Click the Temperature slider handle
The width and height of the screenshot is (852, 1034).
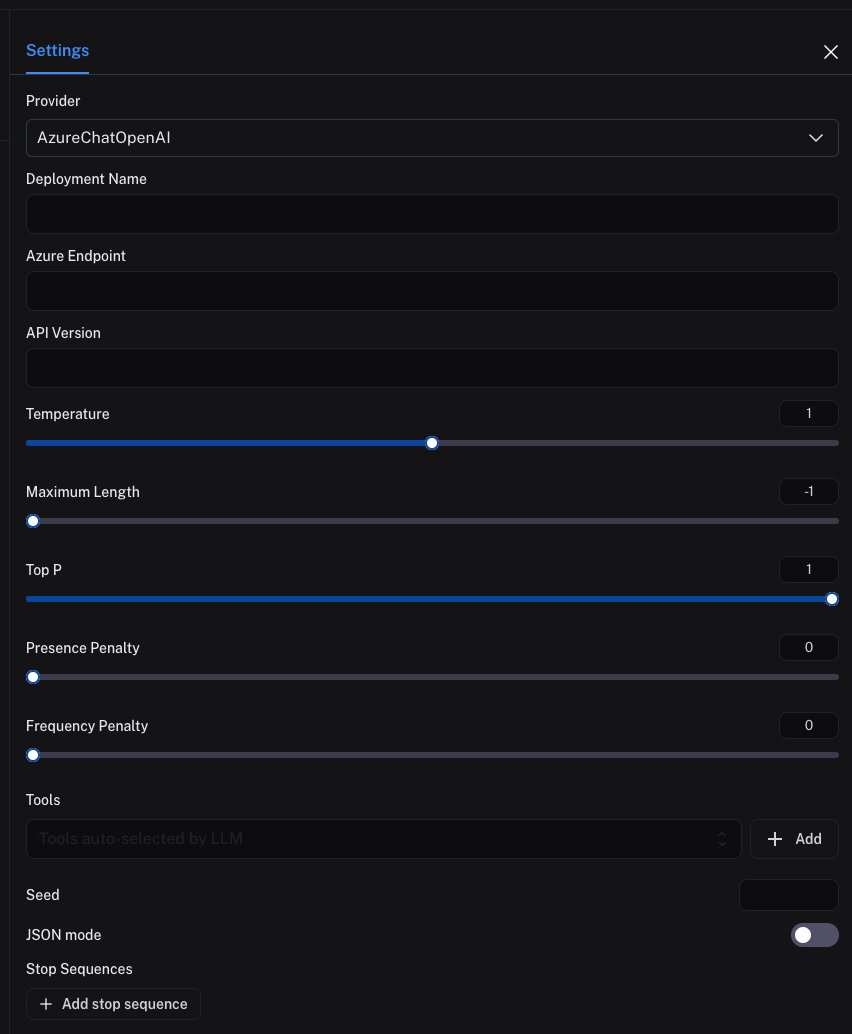[432, 443]
